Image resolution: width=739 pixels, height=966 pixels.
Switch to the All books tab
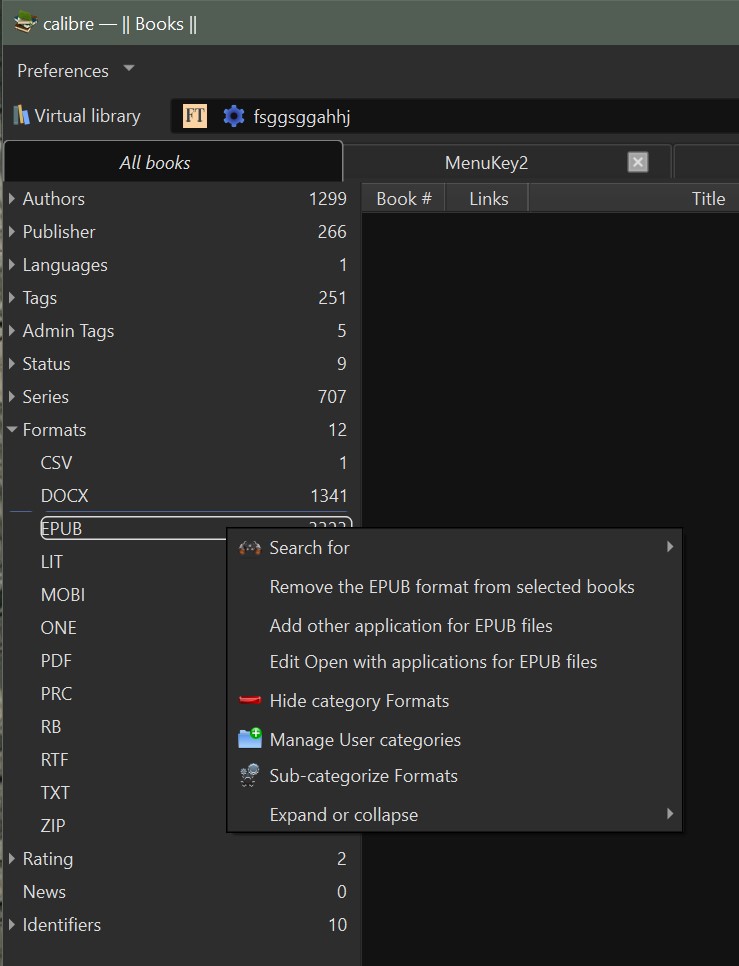pyautogui.click(x=155, y=162)
